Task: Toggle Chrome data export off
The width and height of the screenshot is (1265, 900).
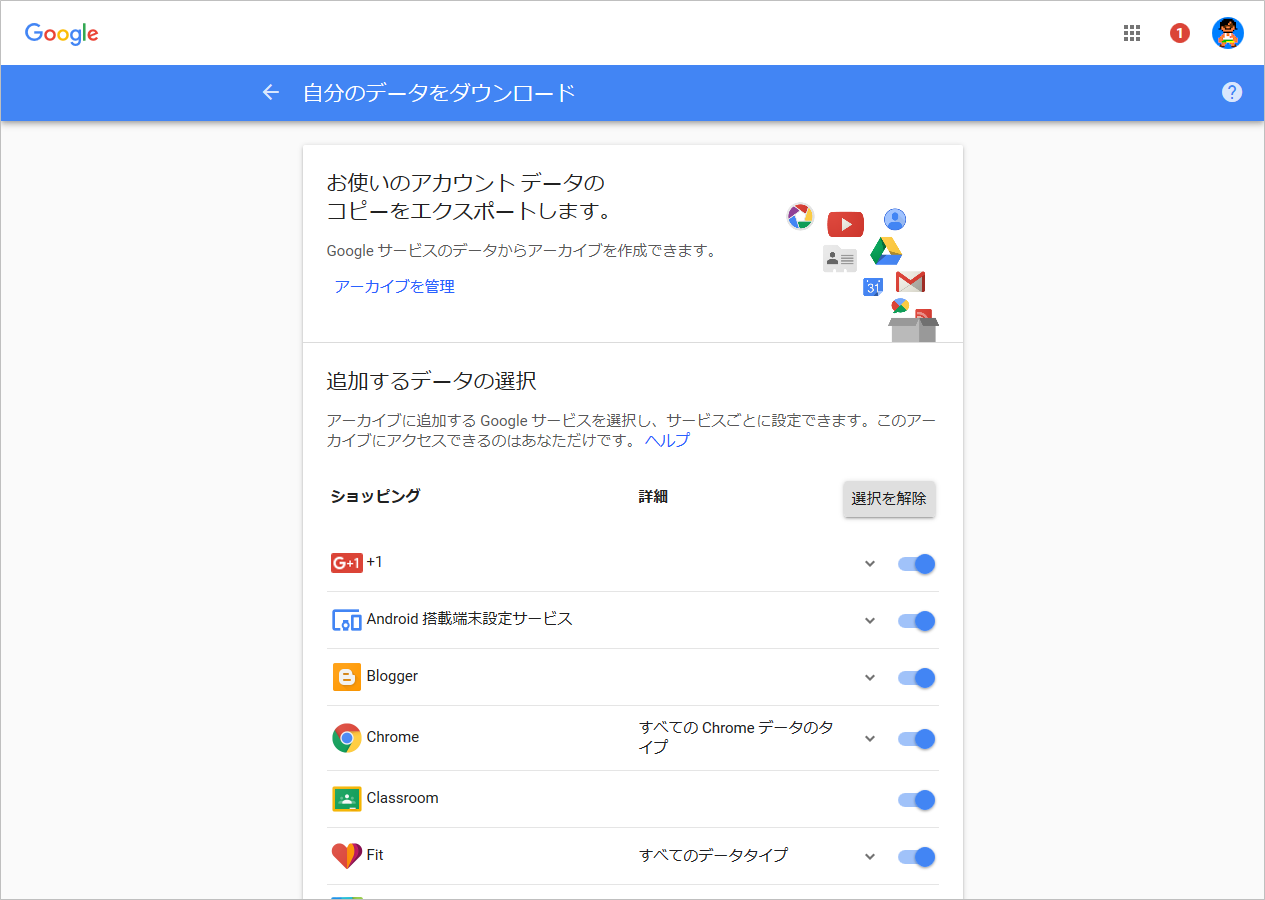Action: 916,739
